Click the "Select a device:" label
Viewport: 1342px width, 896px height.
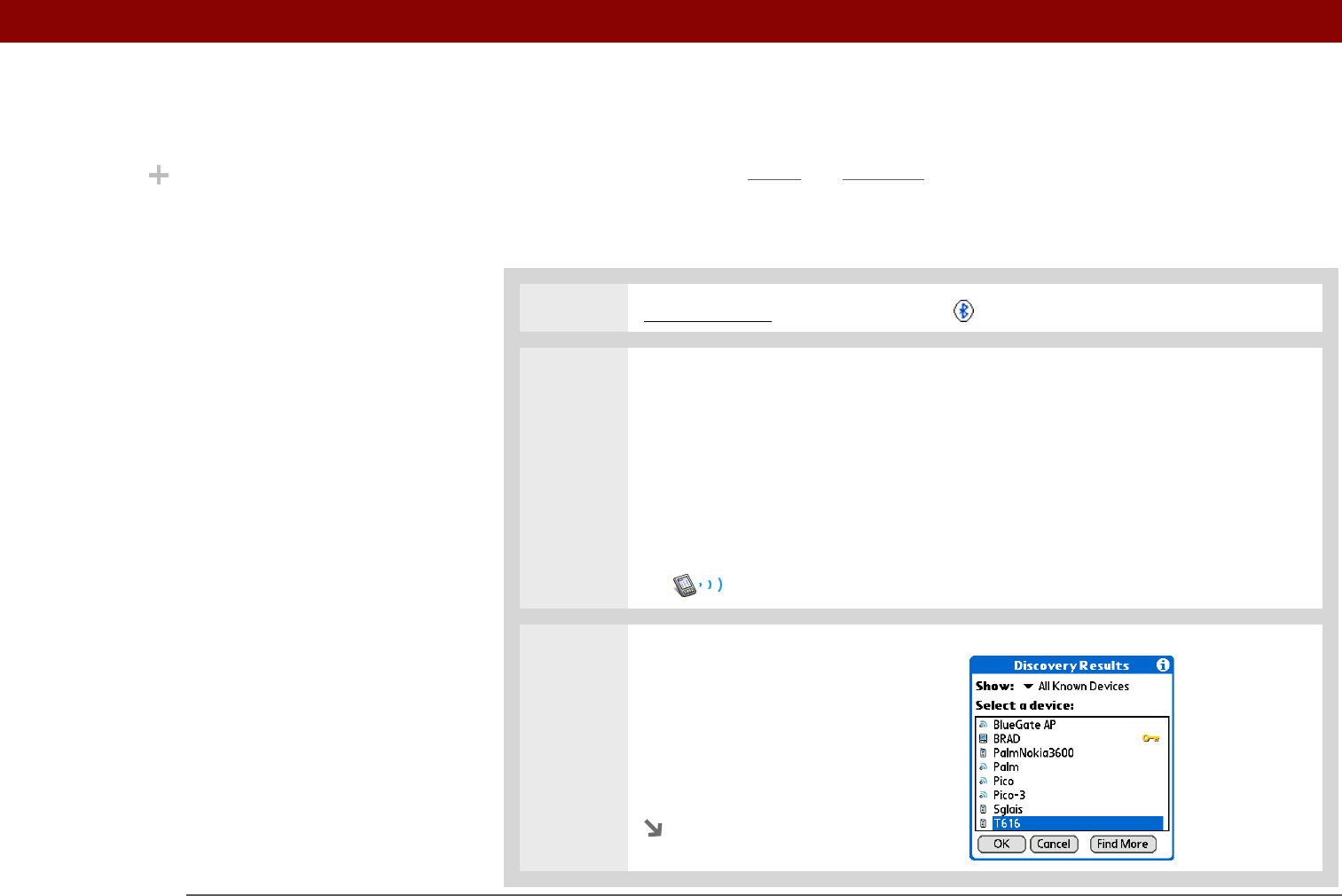click(x=1024, y=706)
